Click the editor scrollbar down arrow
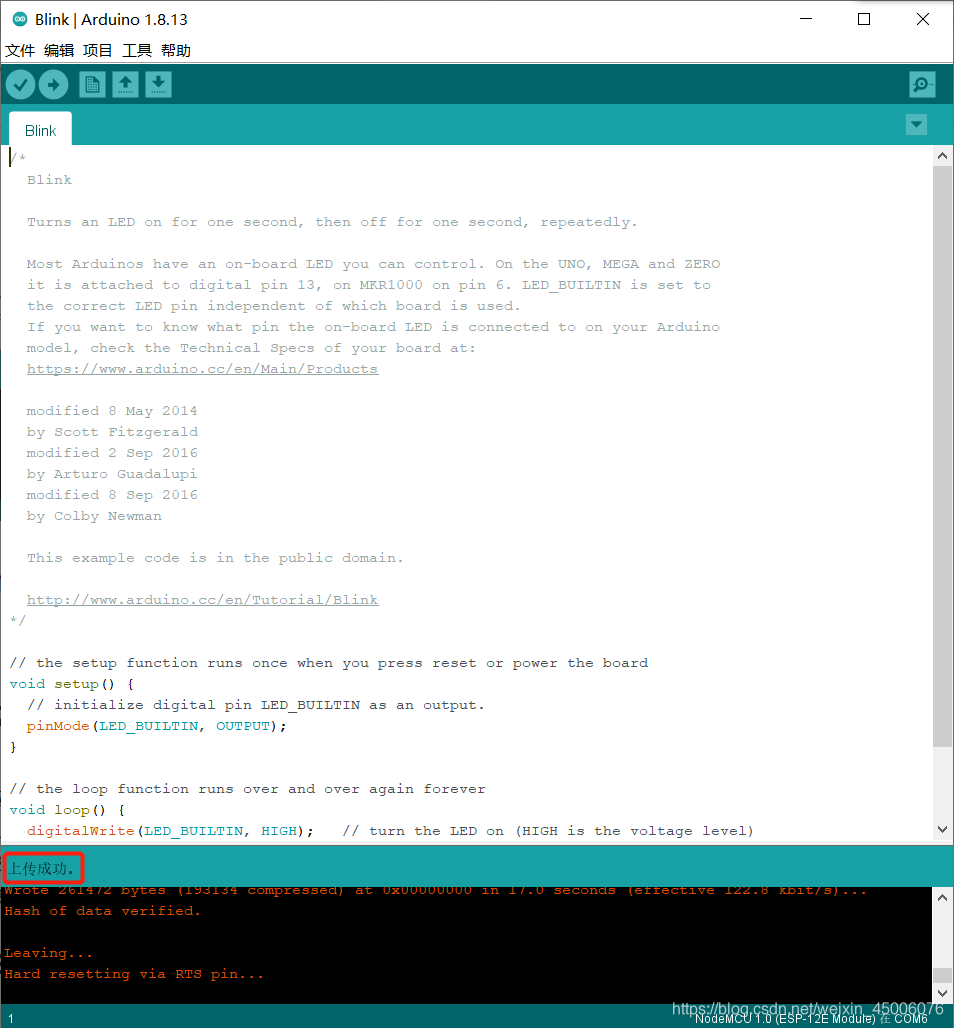The image size is (954, 1028). click(x=942, y=829)
